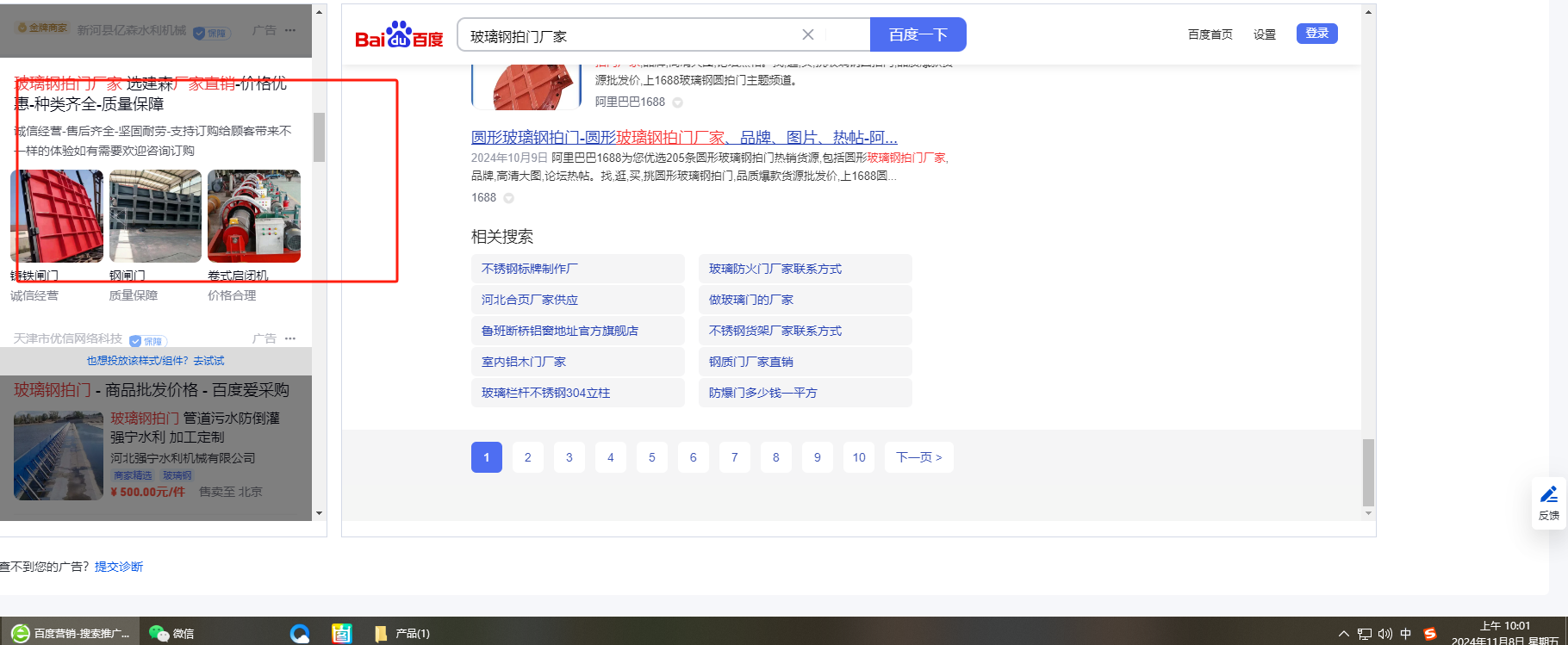Go to results page 3
The width and height of the screenshot is (1568, 645).
pyautogui.click(x=569, y=457)
